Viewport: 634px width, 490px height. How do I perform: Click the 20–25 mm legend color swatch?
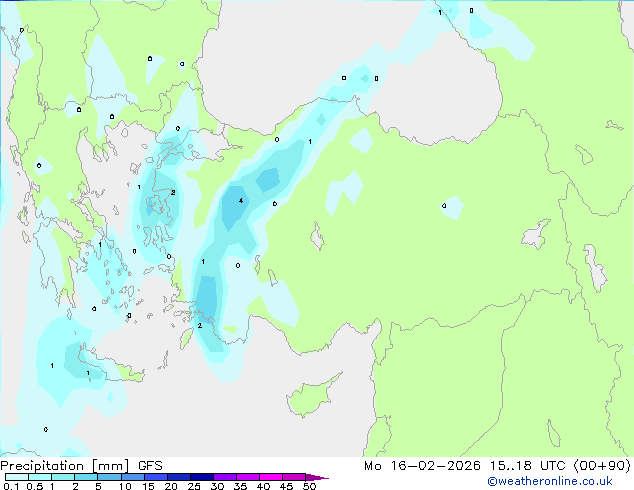178,477
